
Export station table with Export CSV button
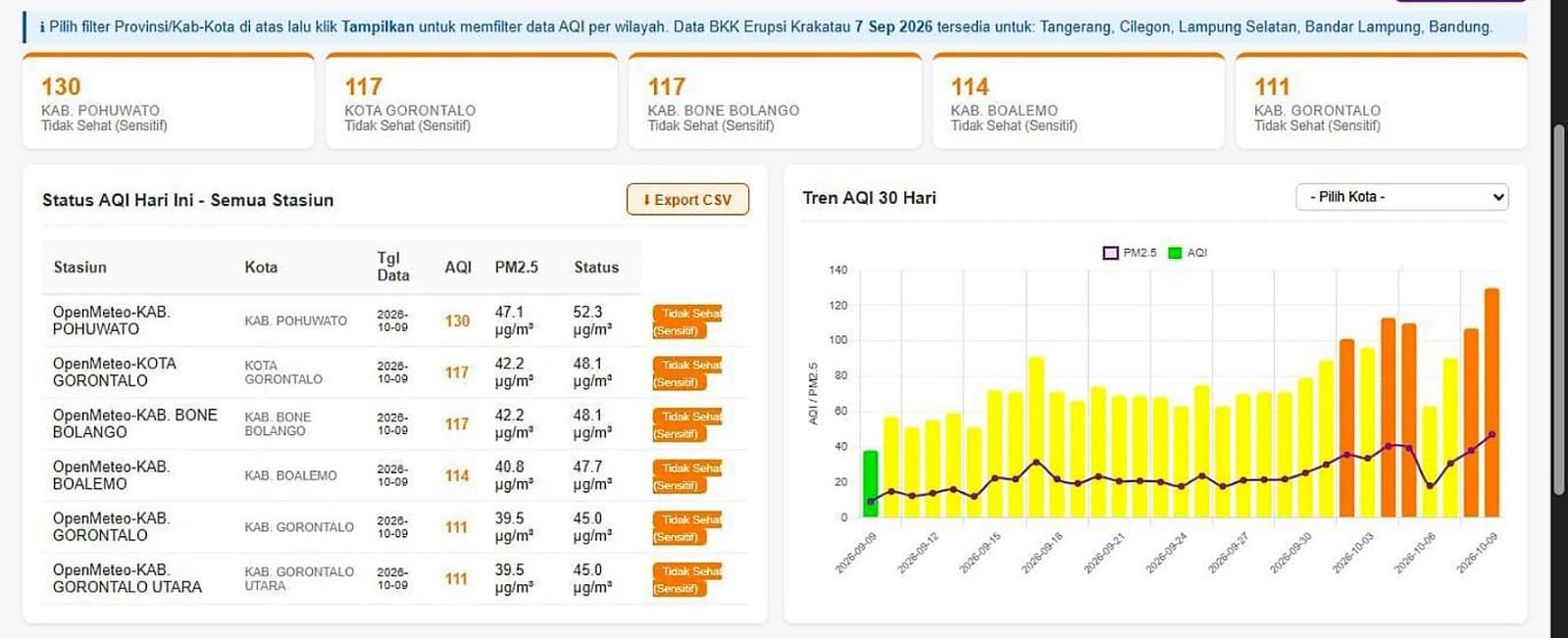pyautogui.click(x=687, y=200)
